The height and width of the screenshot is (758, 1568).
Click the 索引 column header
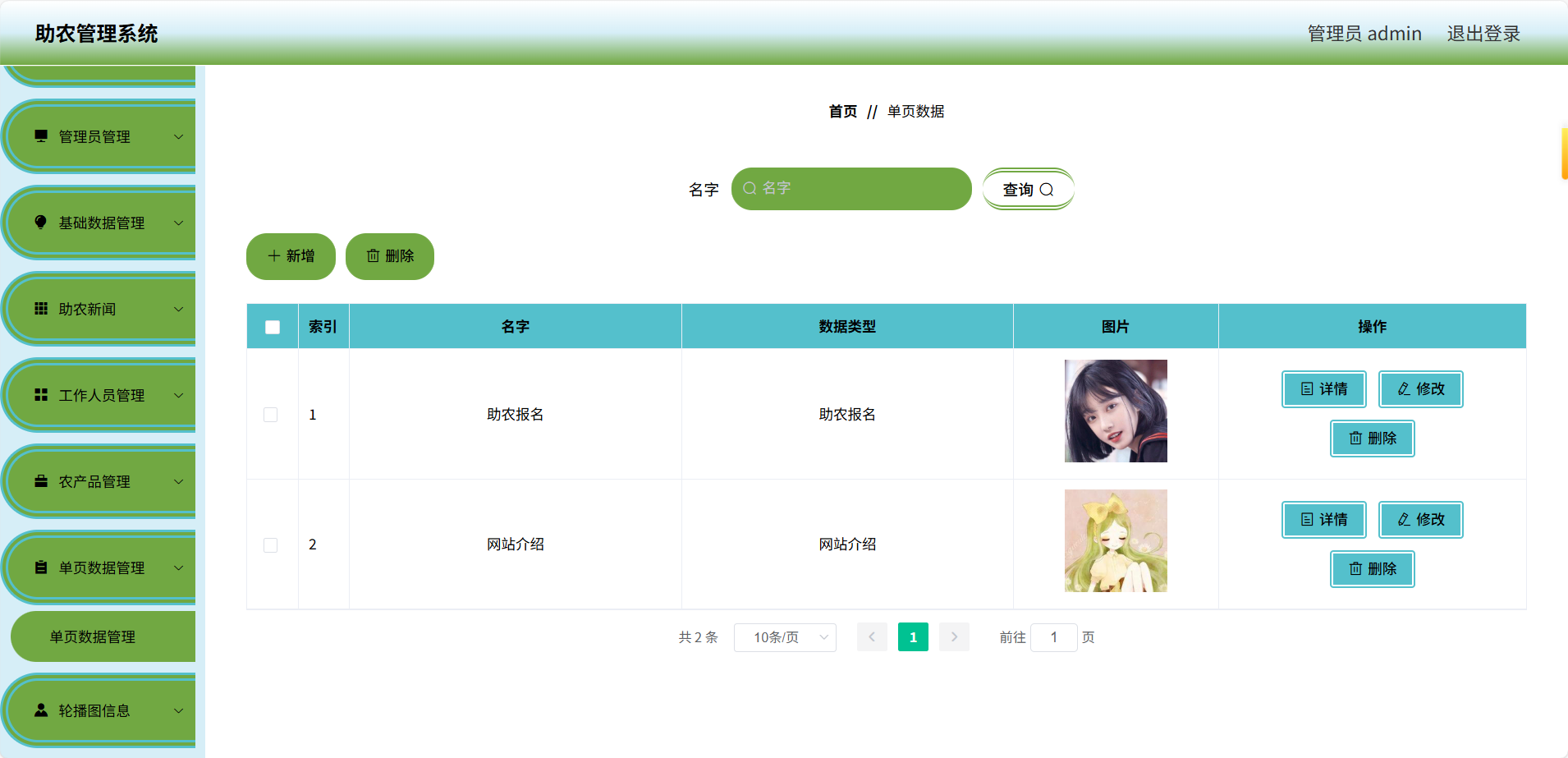coord(323,327)
